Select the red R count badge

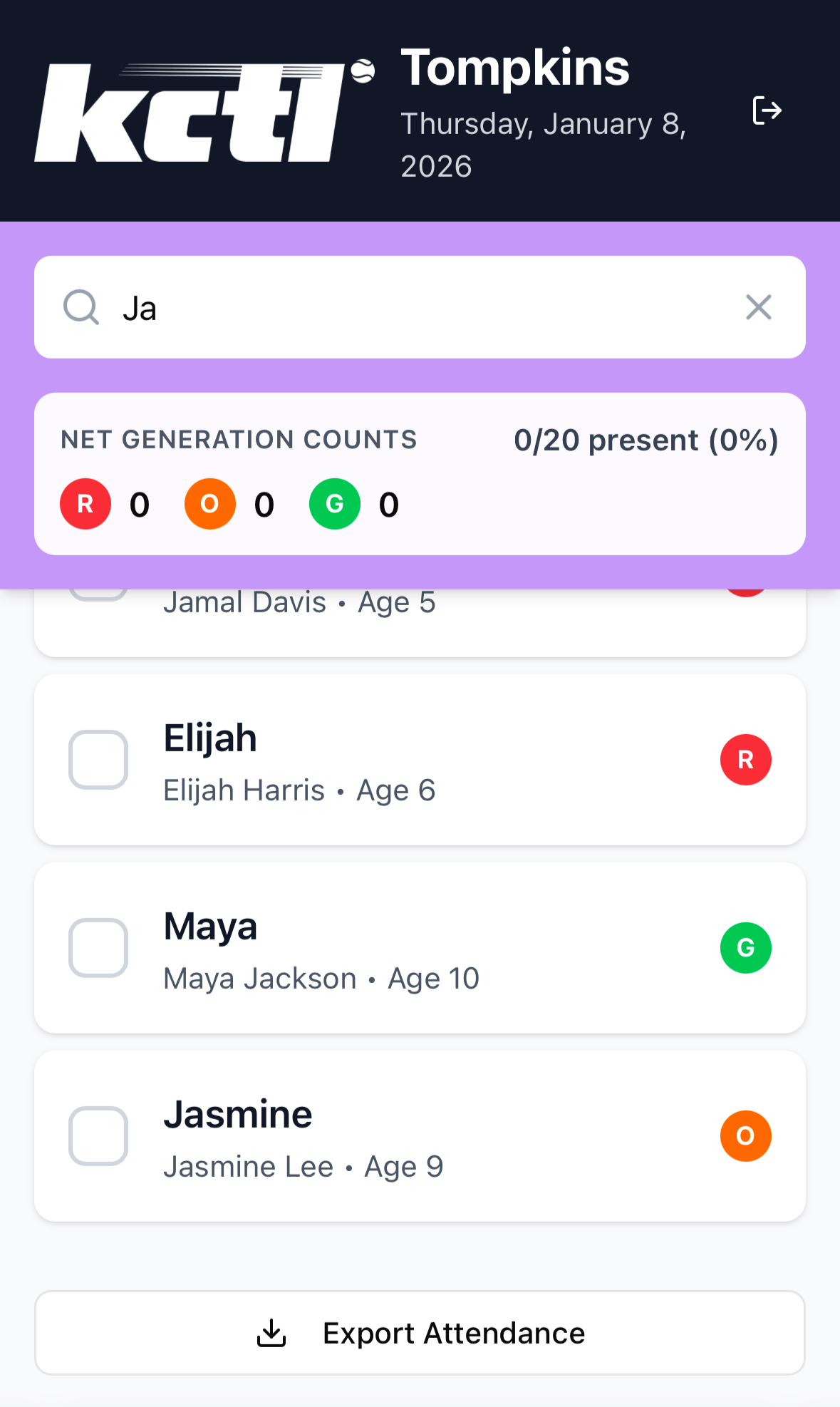[85, 504]
